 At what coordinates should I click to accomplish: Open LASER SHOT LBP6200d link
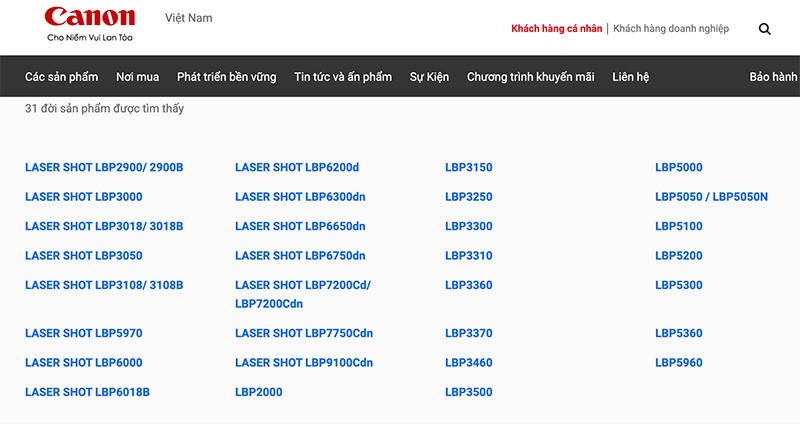tap(297, 167)
